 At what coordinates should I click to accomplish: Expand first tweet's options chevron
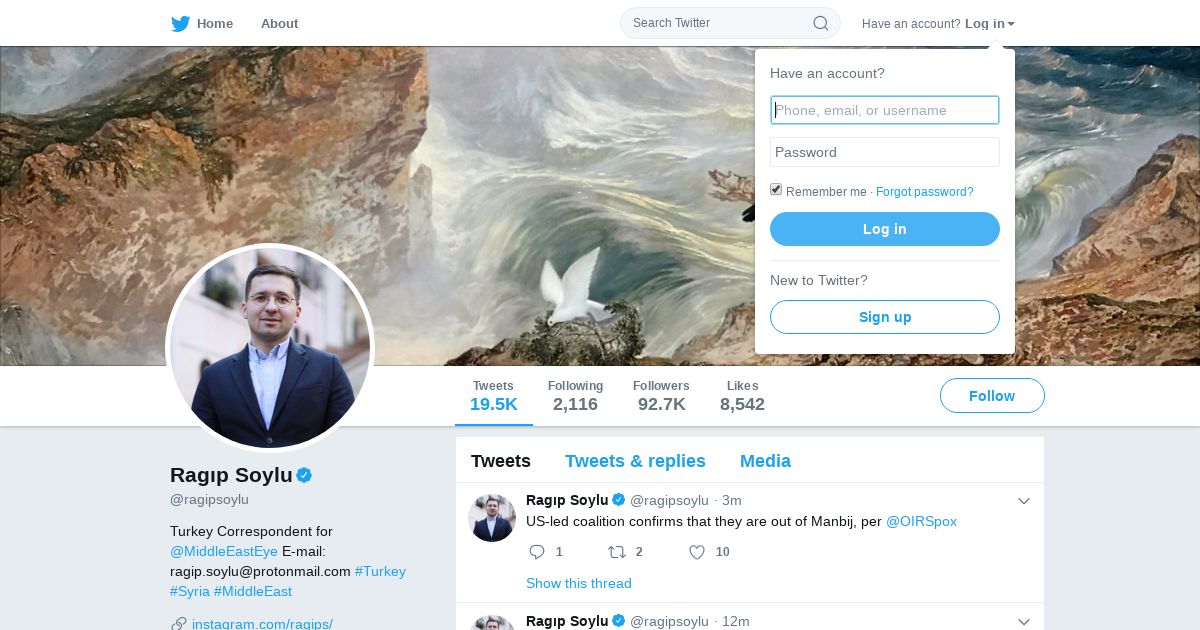pos(1024,501)
